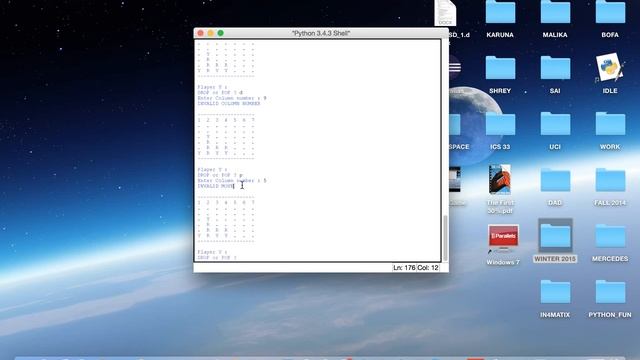The height and width of the screenshot is (360, 640).
Task: Click the DAD folder icon
Action: [x=555, y=180]
